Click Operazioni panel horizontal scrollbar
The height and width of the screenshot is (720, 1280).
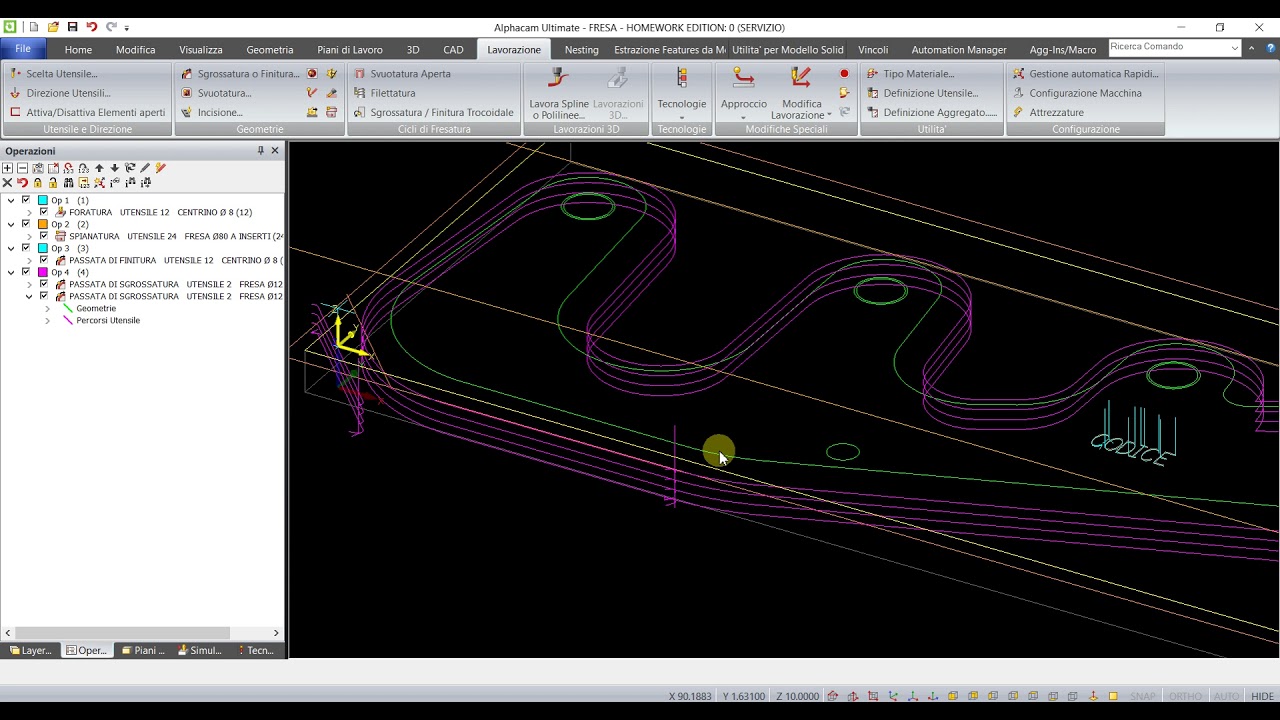(123, 633)
